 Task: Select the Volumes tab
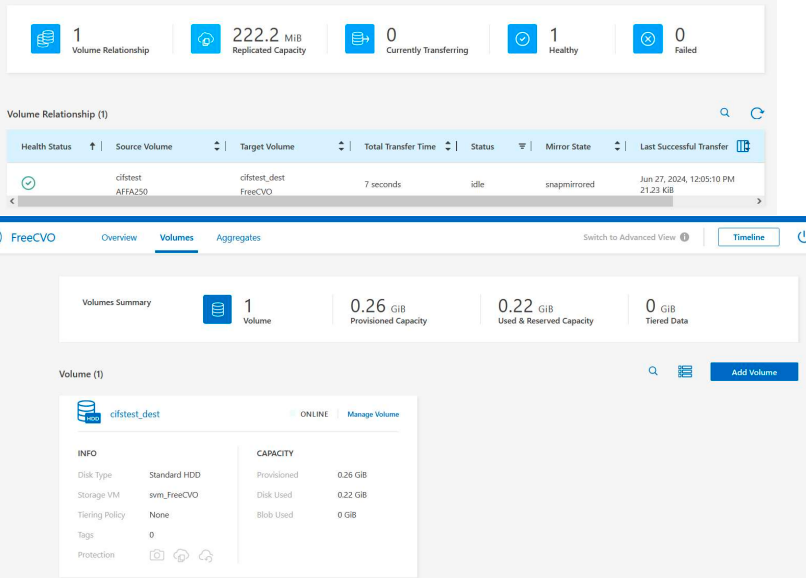click(x=176, y=238)
